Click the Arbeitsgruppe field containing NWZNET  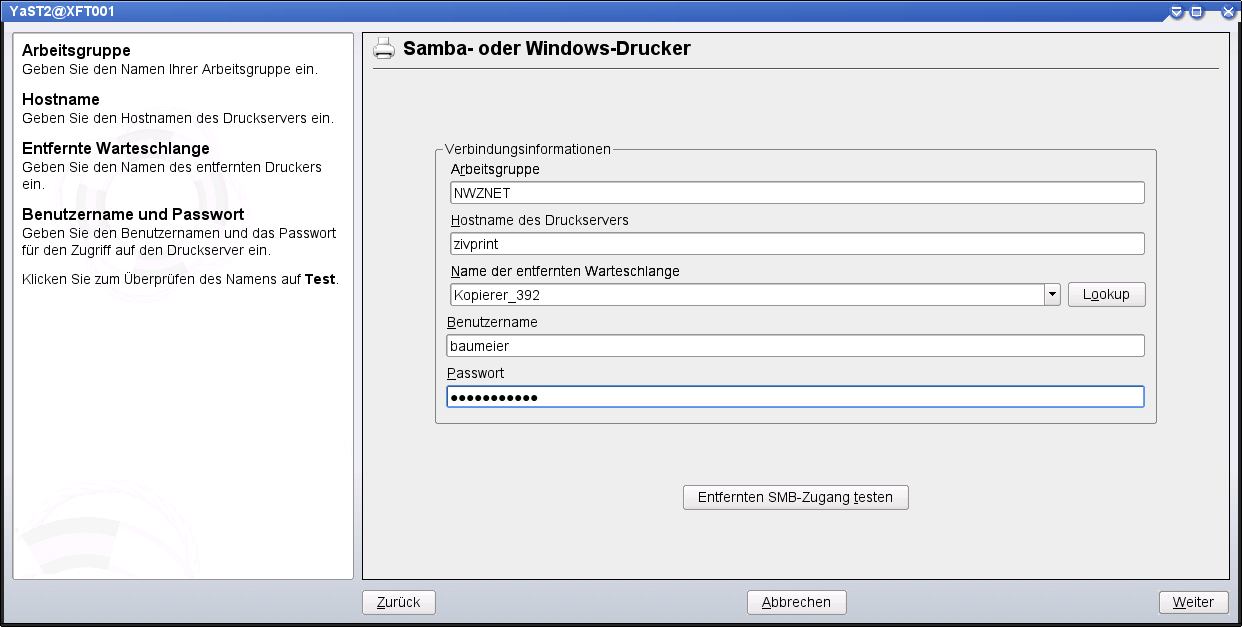tap(795, 193)
